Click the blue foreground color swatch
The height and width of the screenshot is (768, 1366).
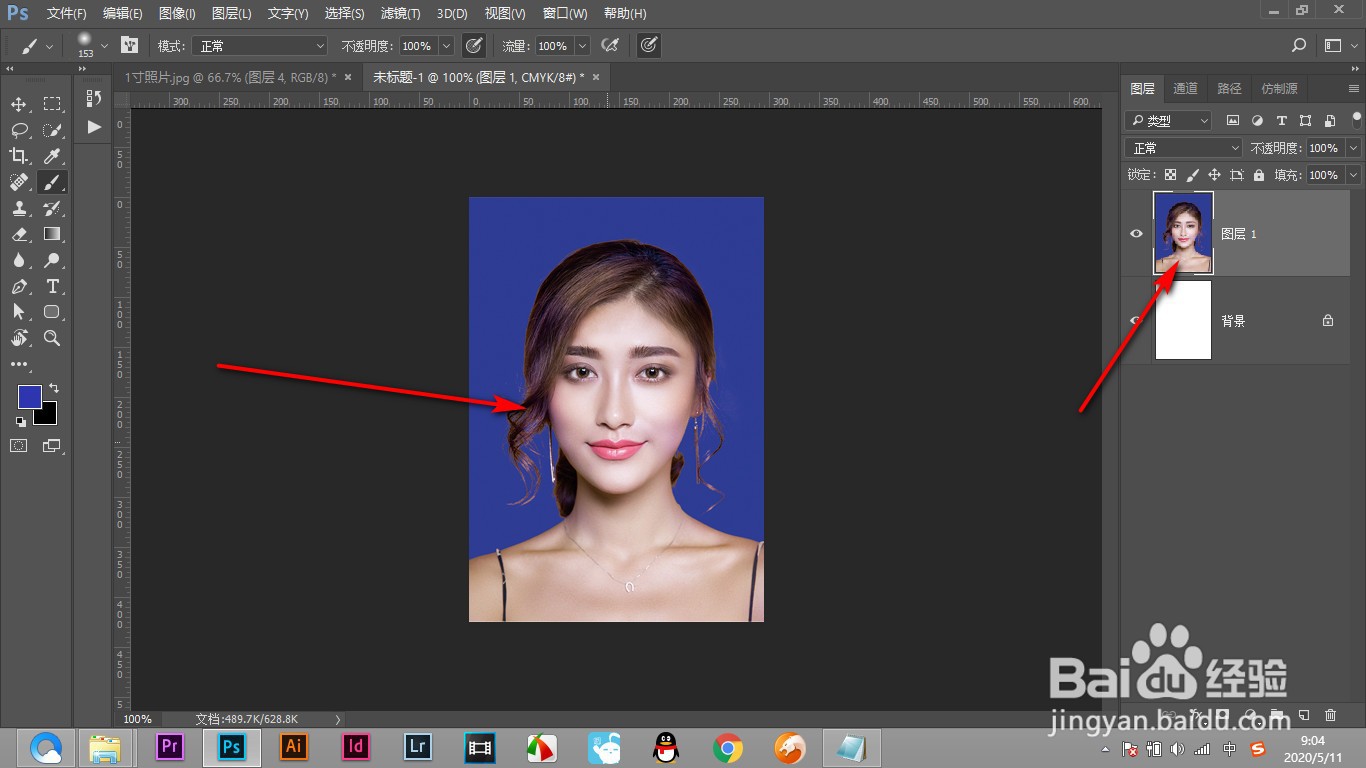(29, 396)
